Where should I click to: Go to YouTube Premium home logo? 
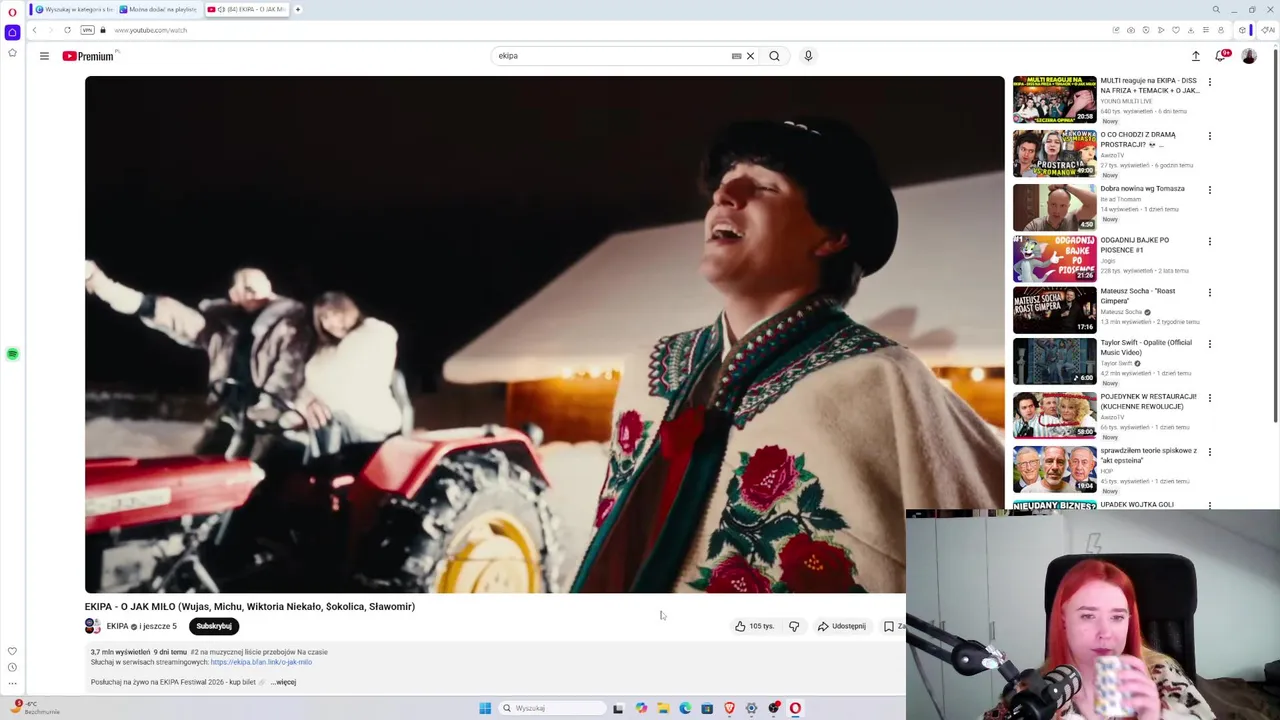pyautogui.click(x=88, y=56)
